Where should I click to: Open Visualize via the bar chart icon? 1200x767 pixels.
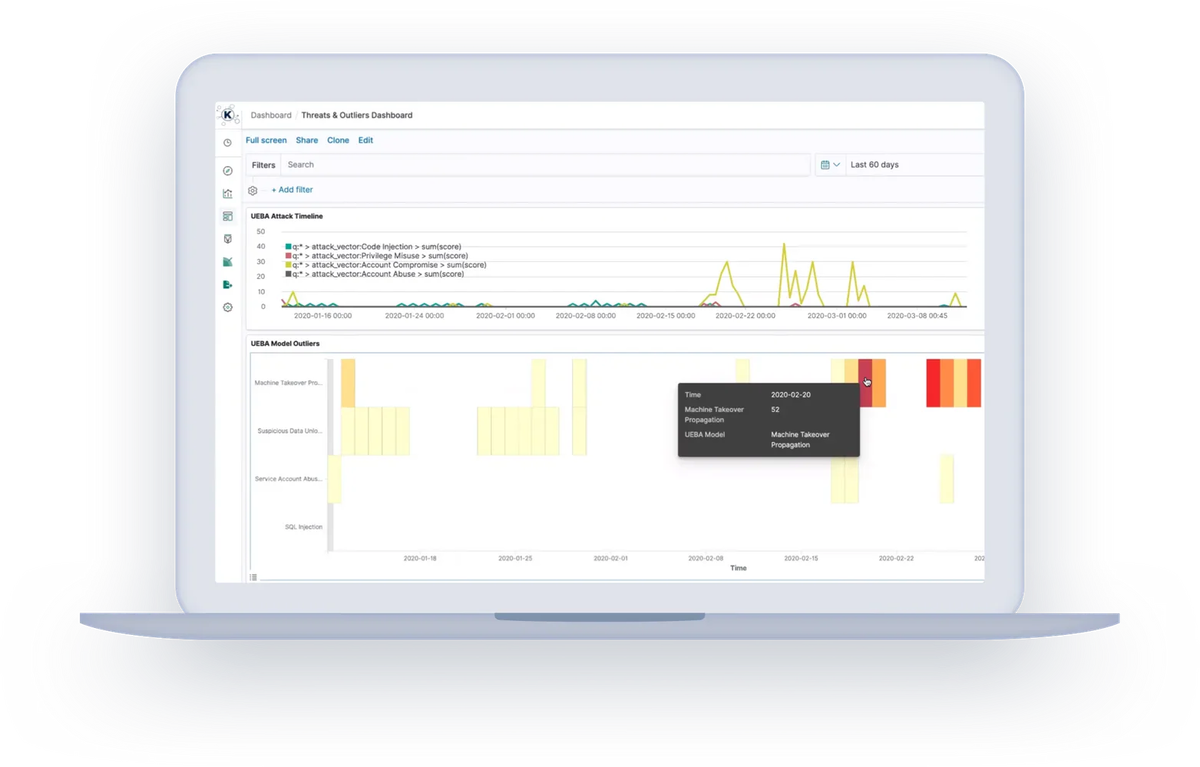[228, 194]
